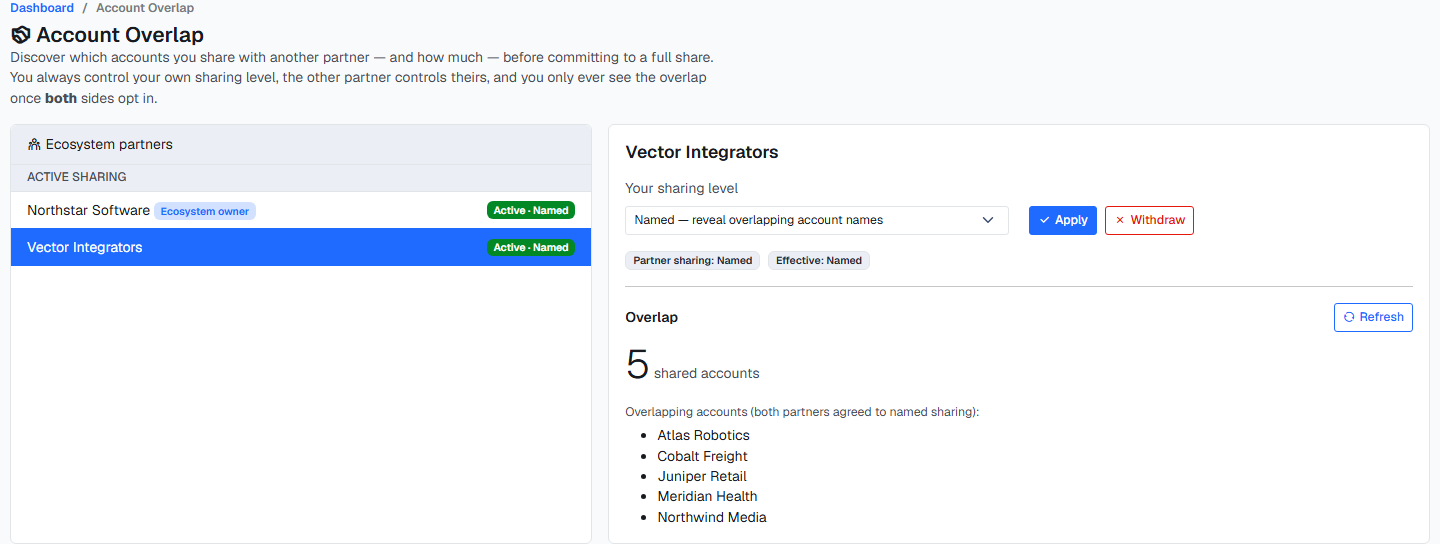Click Vector Integrators' Active · Named badge

click(x=531, y=247)
